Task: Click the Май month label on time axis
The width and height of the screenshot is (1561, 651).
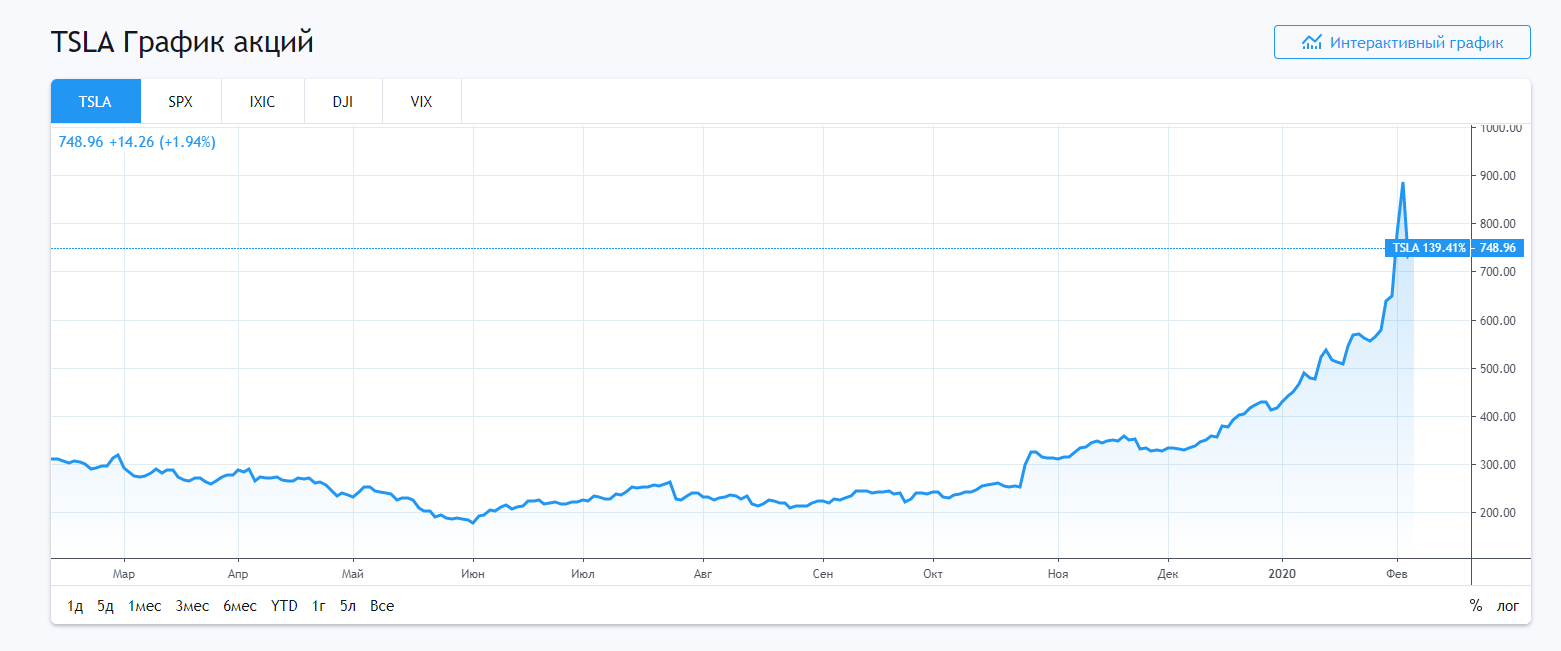Action: click(x=352, y=574)
